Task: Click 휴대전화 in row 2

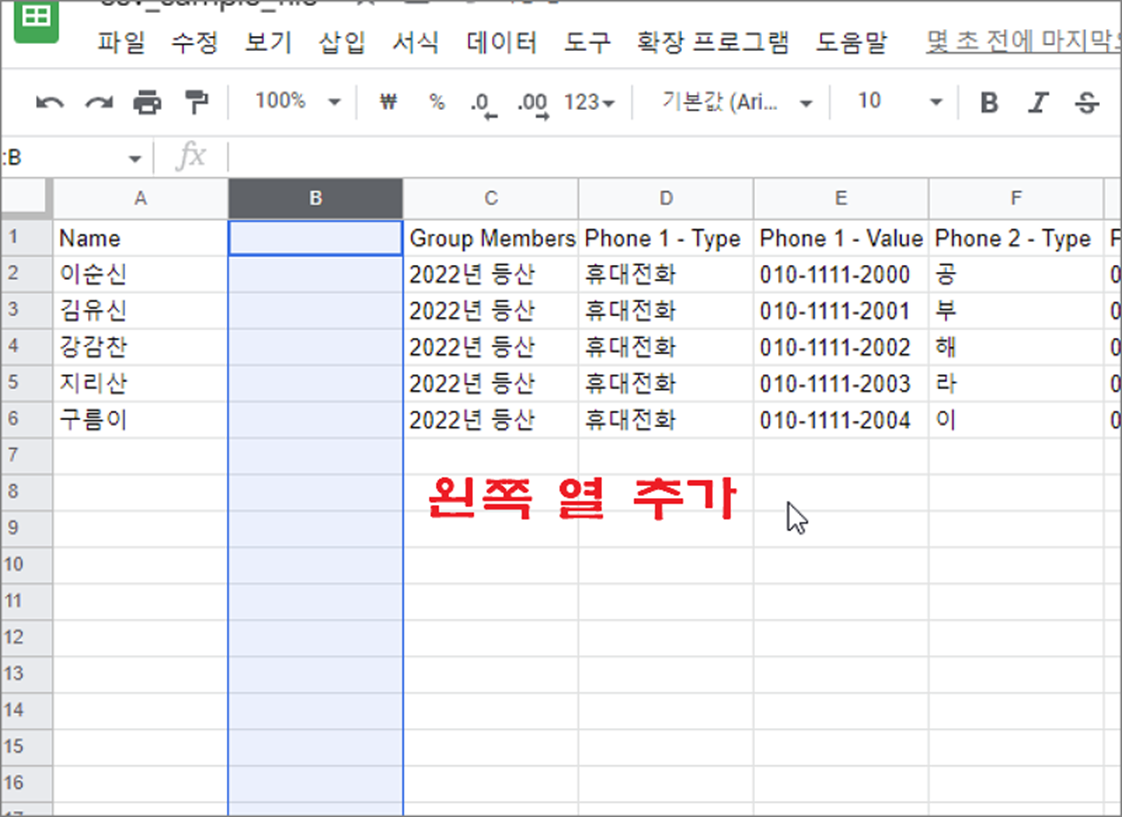Action: click(666, 274)
